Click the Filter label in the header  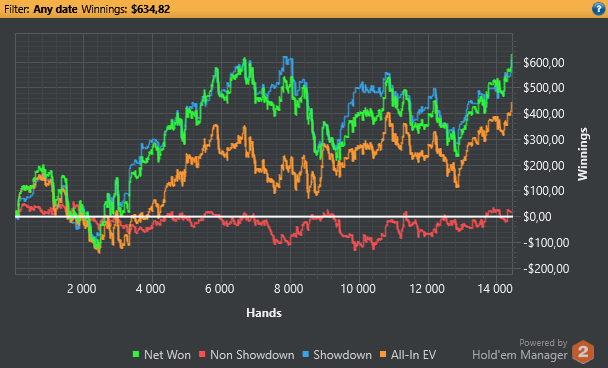coord(17,9)
